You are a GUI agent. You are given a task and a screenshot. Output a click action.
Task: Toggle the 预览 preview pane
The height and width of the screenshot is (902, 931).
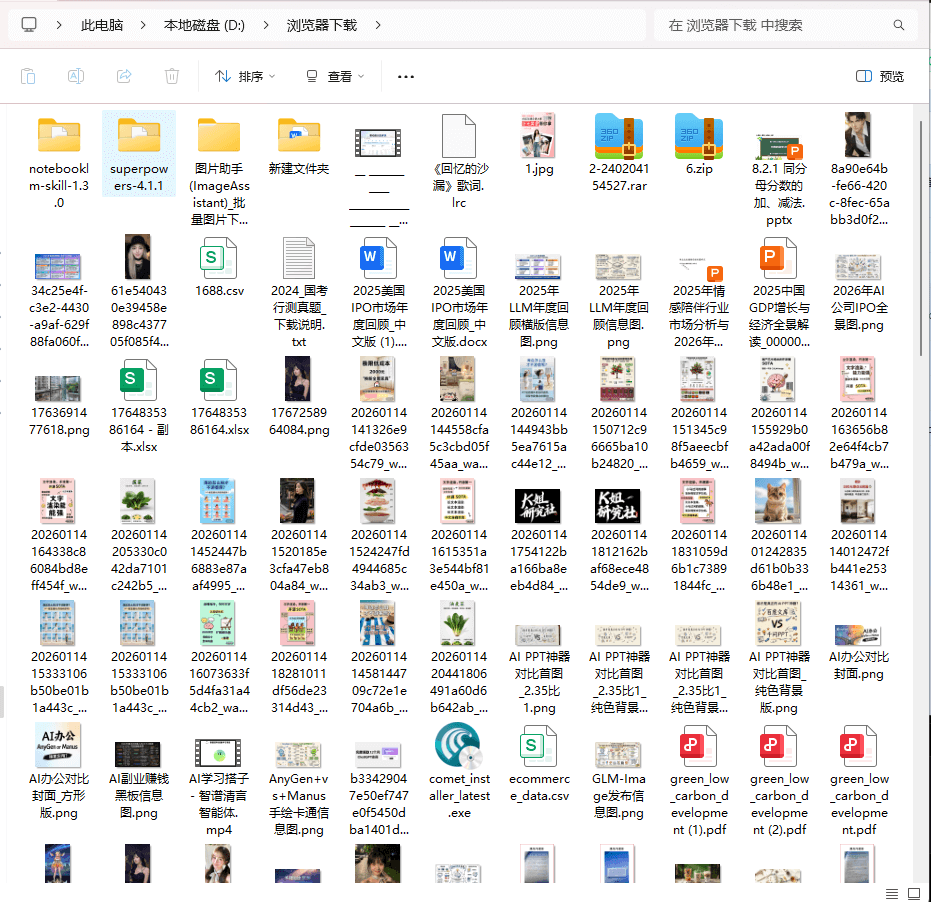(x=880, y=76)
